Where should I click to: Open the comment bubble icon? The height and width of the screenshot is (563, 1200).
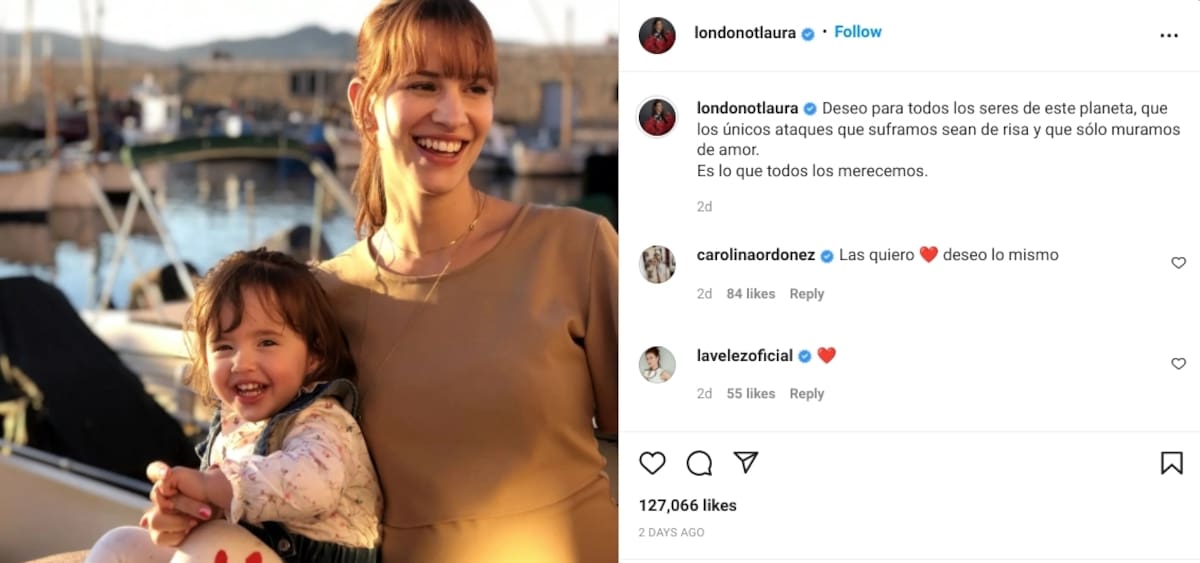coord(699,463)
